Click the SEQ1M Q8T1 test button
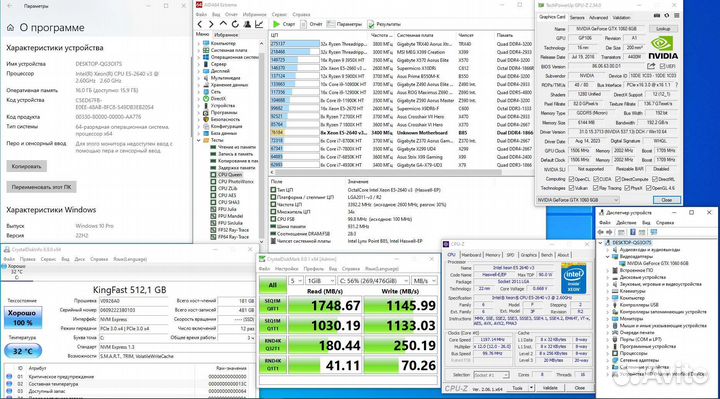720x399 pixels. coord(272,305)
